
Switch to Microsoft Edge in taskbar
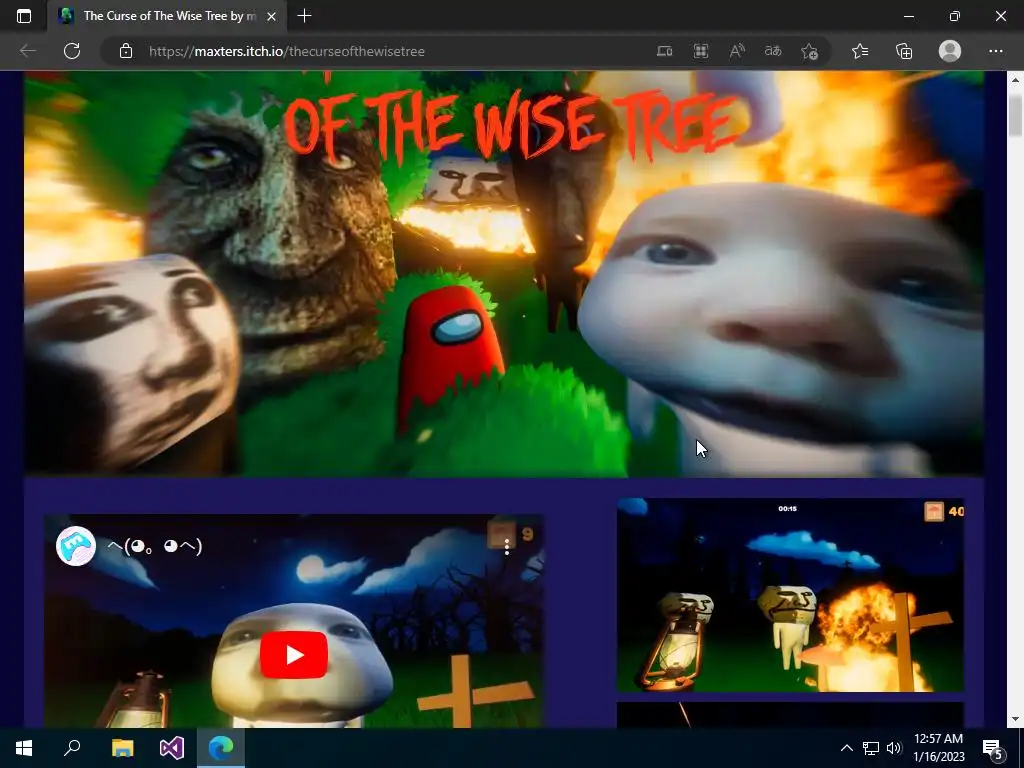tap(221, 748)
